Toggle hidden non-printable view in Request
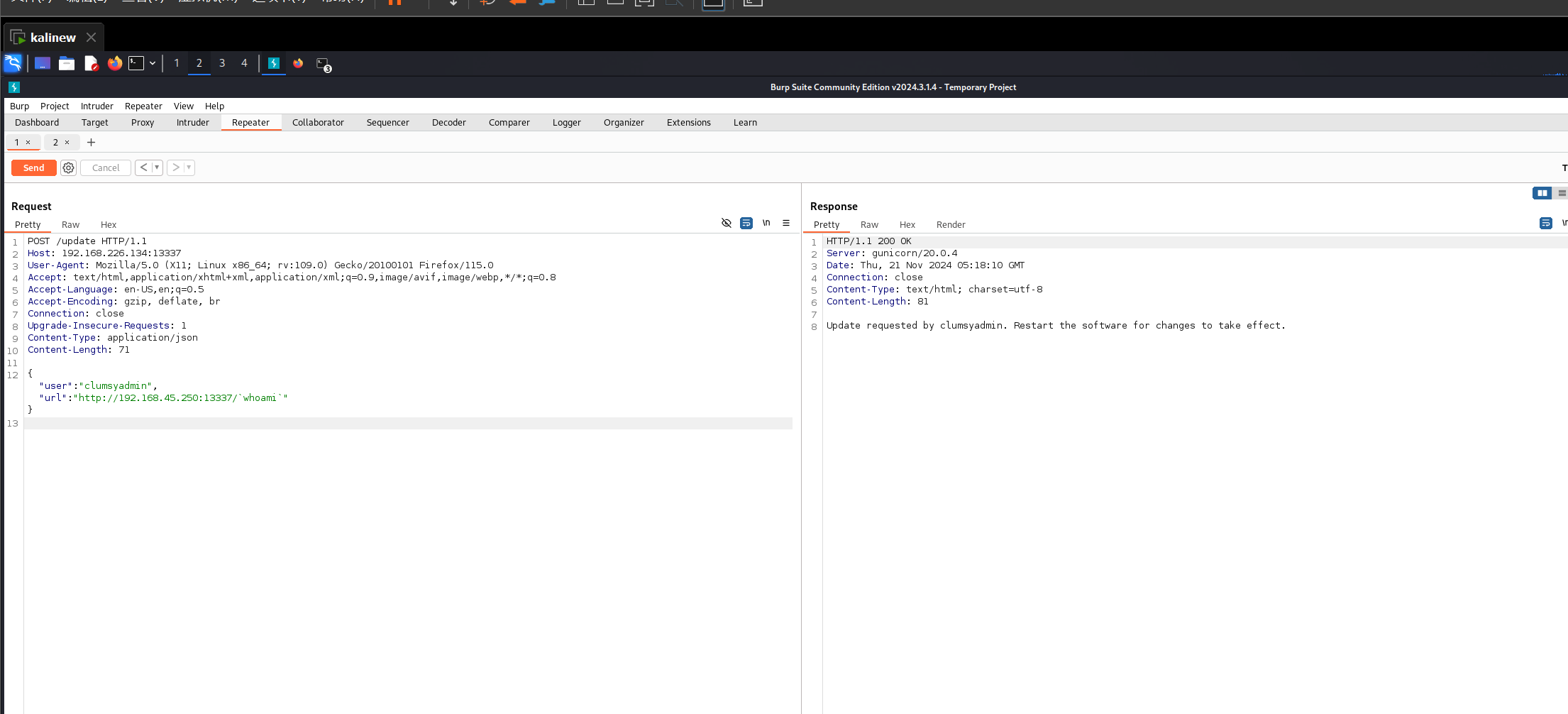This screenshot has height=714, width=1568. coord(727,223)
